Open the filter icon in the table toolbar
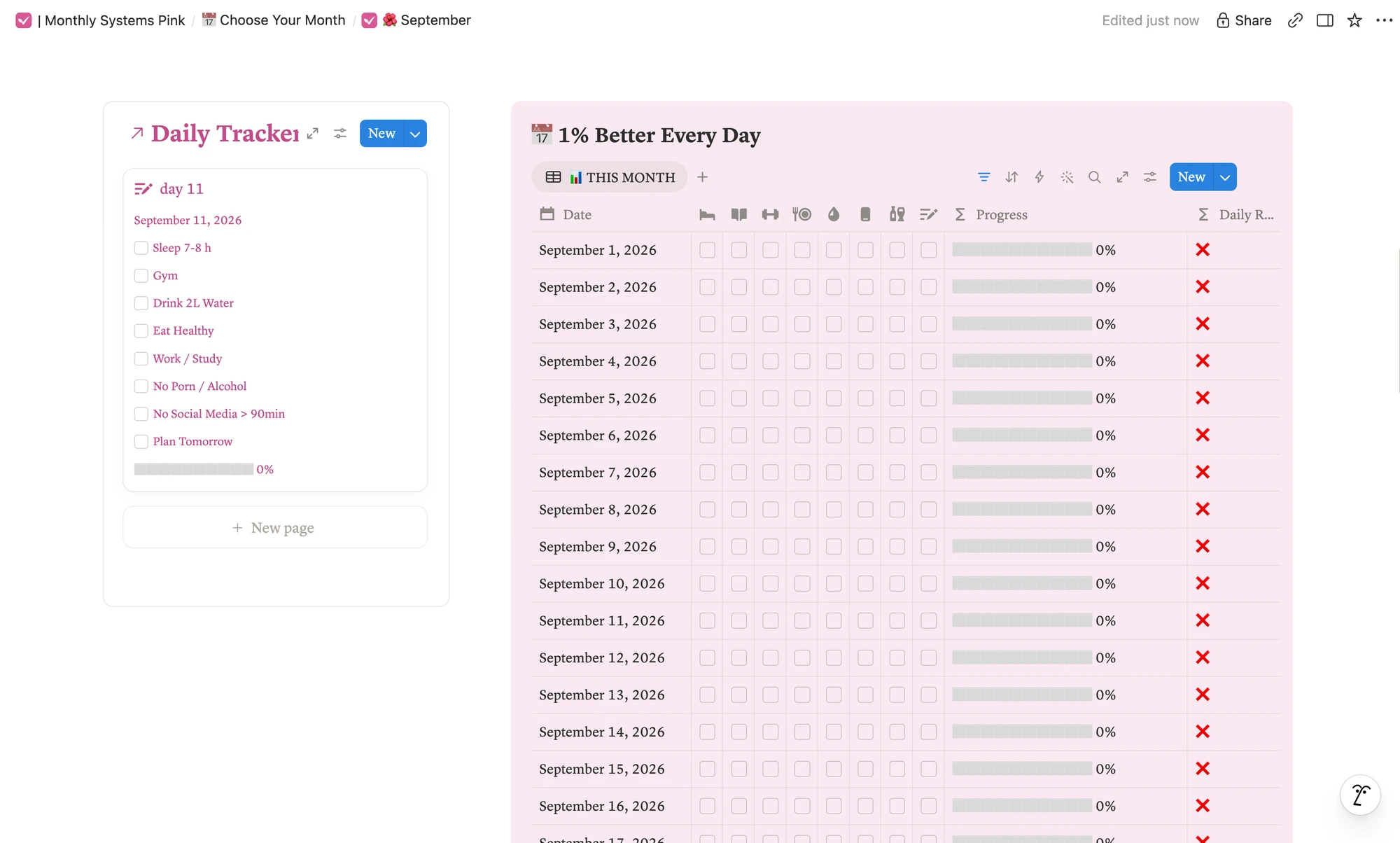Image resolution: width=1400 pixels, height=843 pixels. tap(983, 177)
